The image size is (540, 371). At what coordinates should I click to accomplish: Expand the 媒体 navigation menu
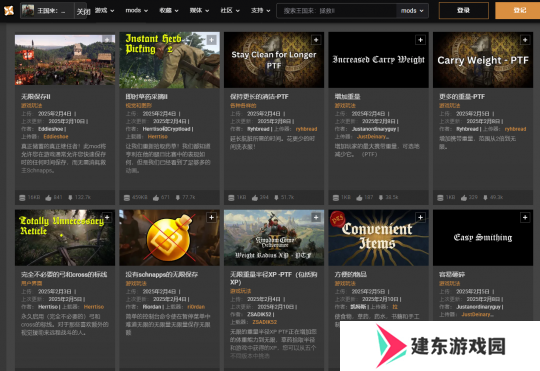pyautogui.click(x=199, y=11)
